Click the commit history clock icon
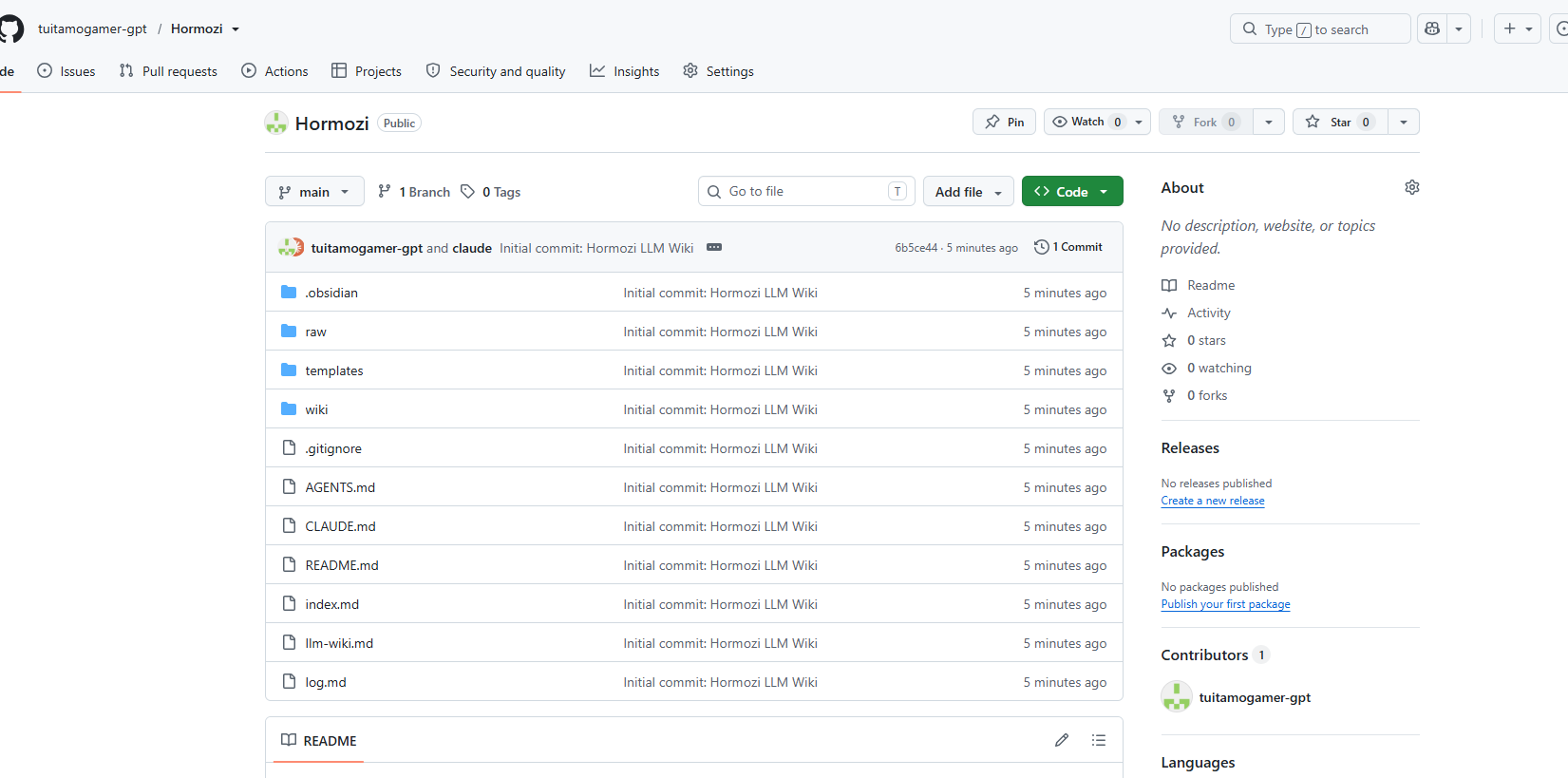Viewport: 1568px width, 778px height. 1042,247
